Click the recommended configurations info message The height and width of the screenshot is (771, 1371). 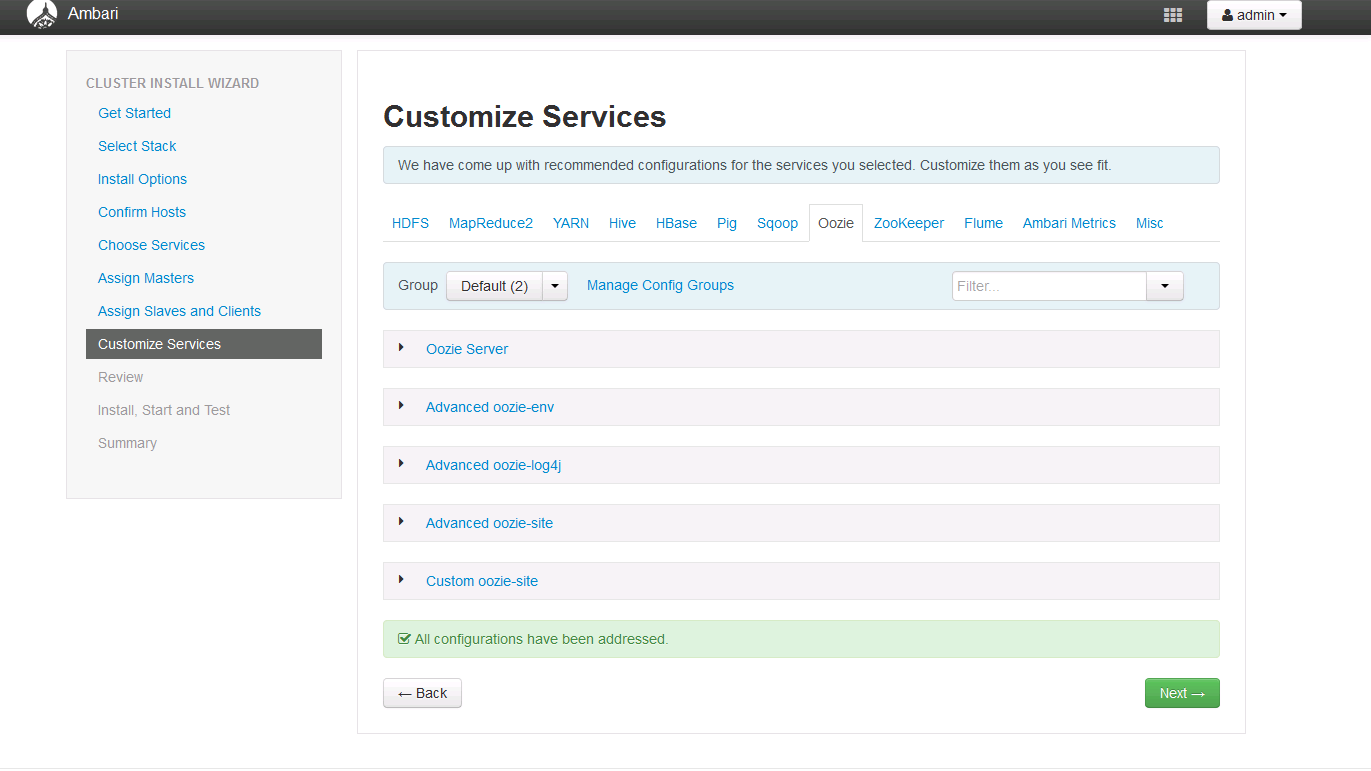[801, 165]
